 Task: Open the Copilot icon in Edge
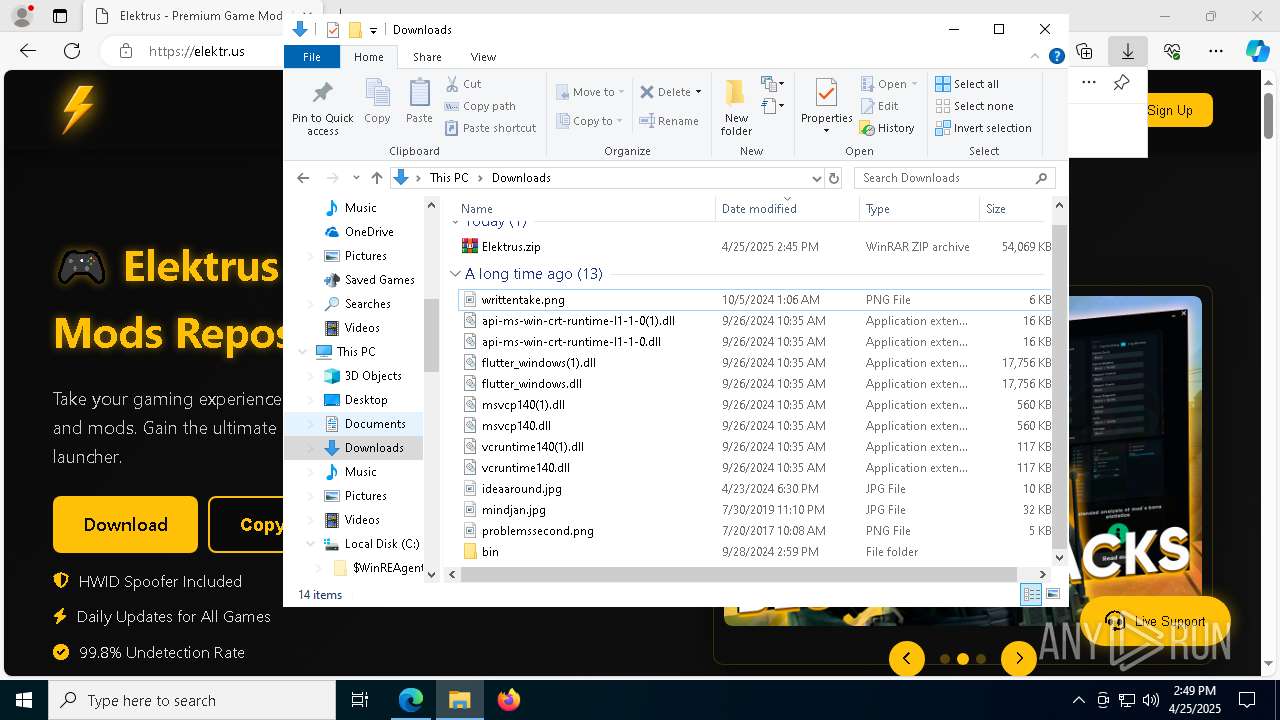point(1257,51)
